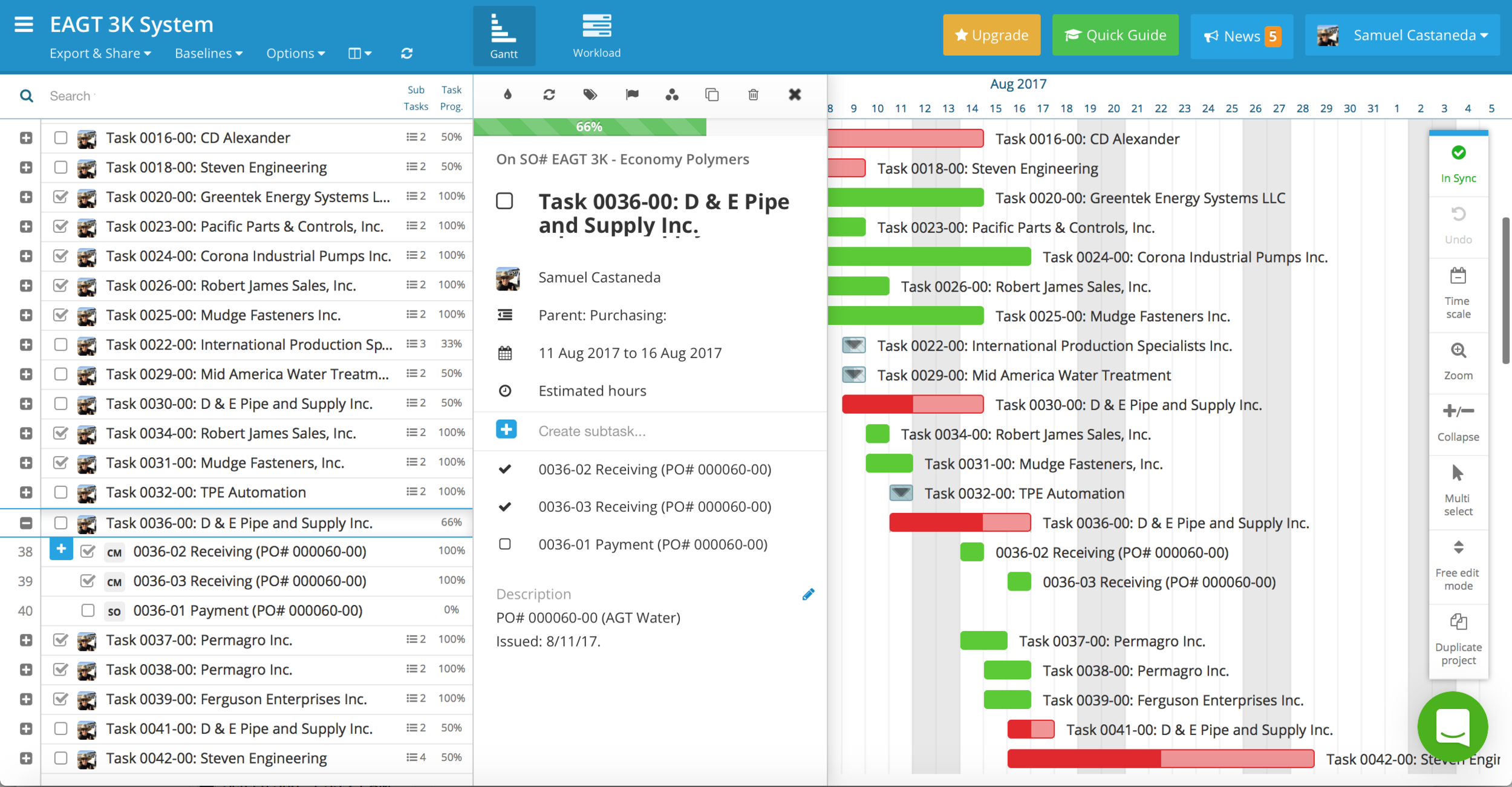Click the recurring sync icon in task panel
This screenshot has width=1512, height=787.
[x=549, y=94]
